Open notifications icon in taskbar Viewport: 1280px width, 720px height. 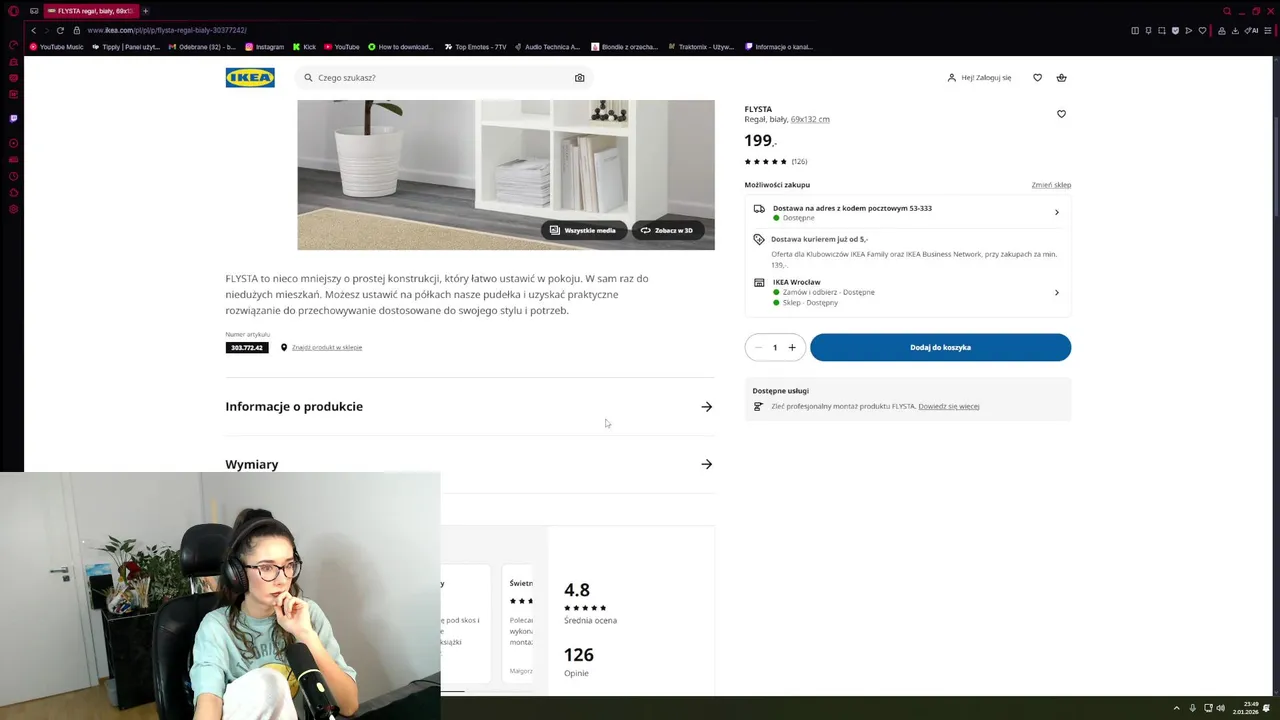point(1267,708)
